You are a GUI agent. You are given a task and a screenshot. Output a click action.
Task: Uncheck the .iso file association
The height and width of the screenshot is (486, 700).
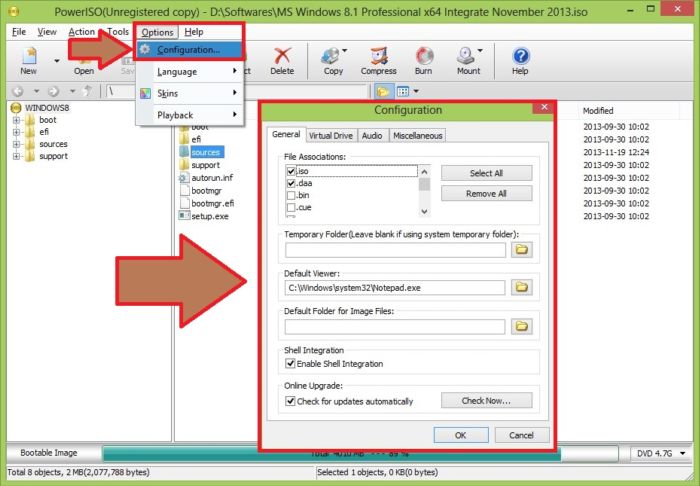pyautogui.click(x=291, y=171)
